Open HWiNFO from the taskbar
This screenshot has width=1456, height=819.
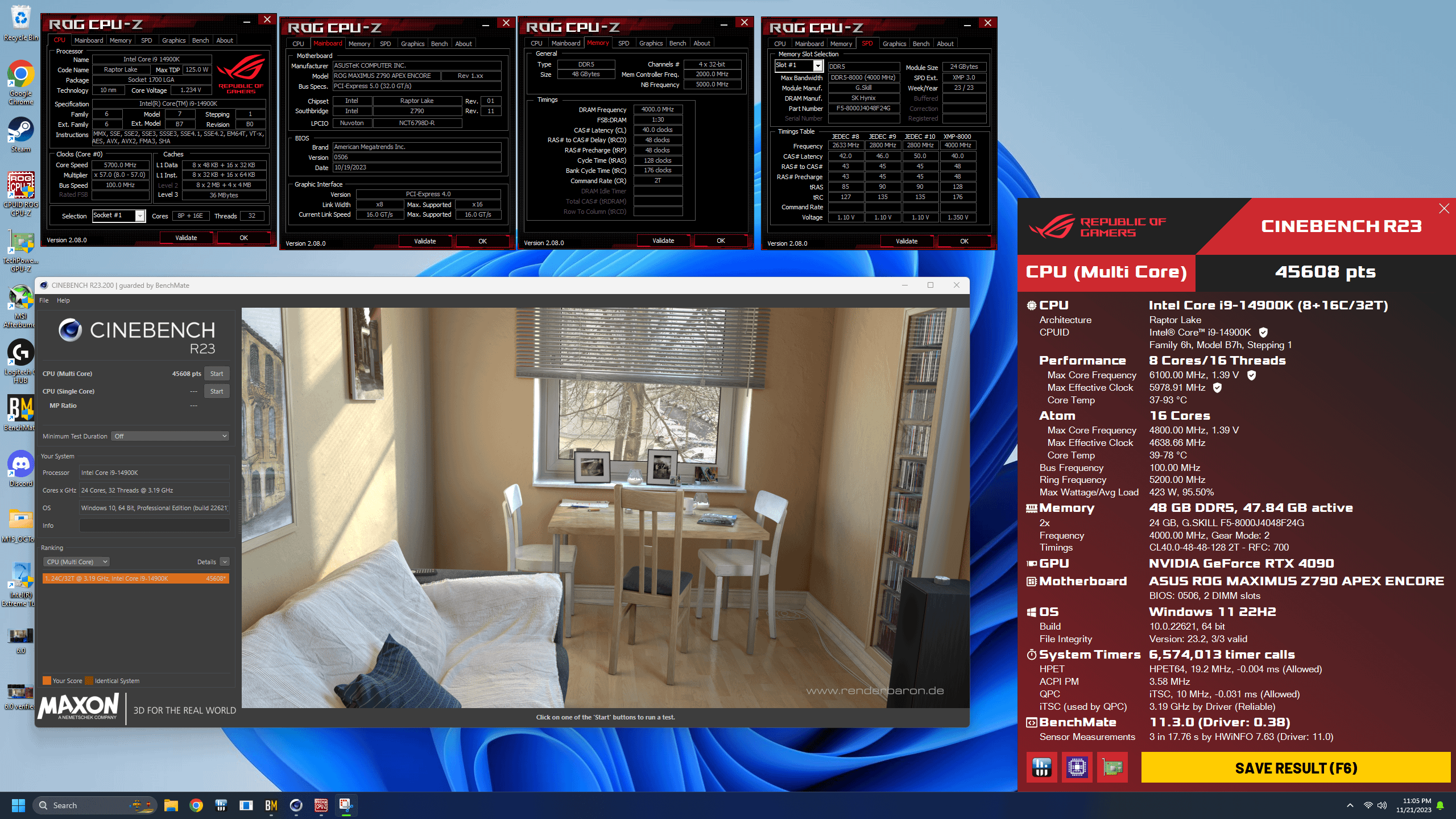[x=221, y=805]
